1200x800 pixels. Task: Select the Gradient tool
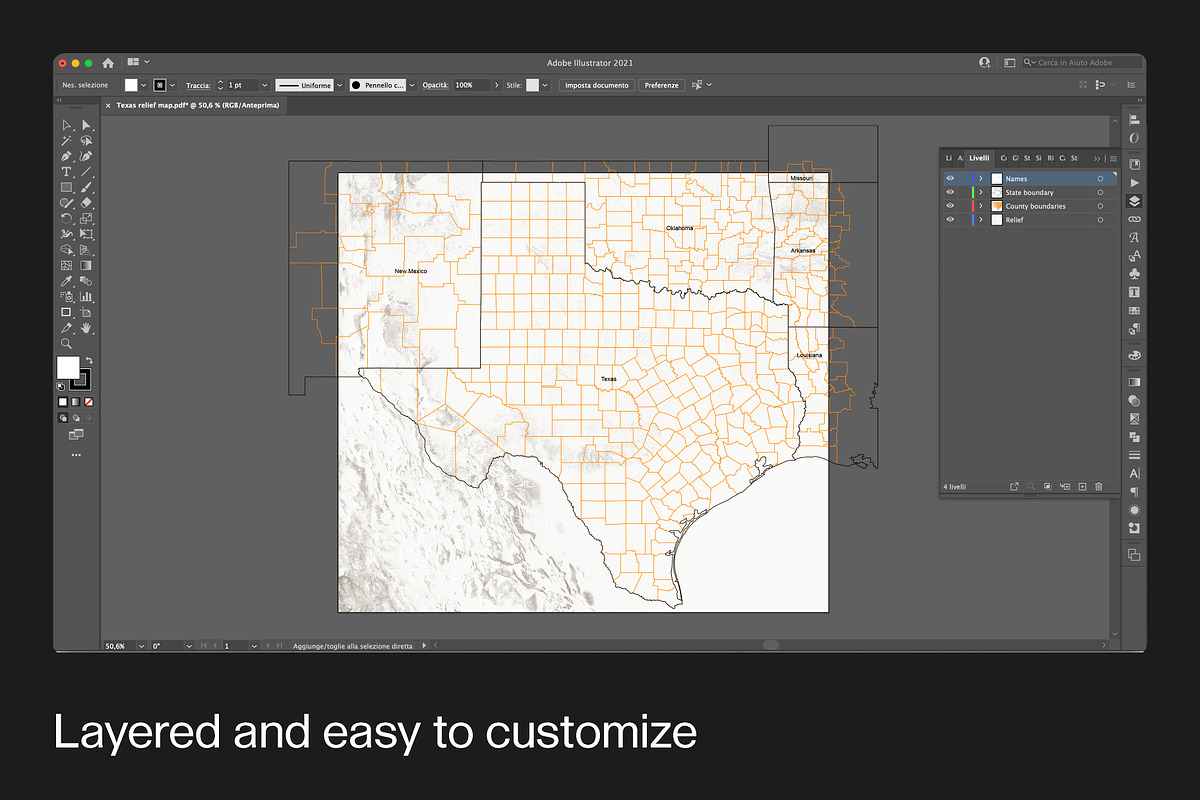pos(86,265)
